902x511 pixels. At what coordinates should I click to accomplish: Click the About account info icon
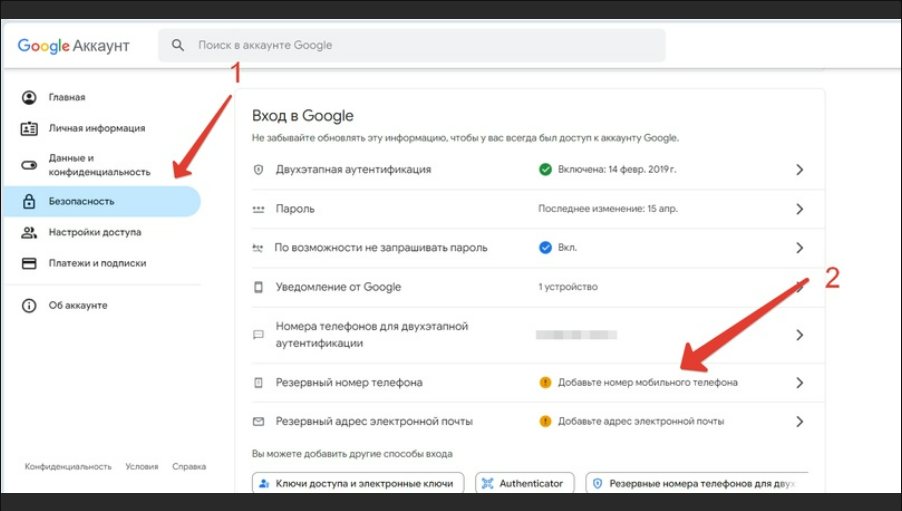click(x=29, y=306)
